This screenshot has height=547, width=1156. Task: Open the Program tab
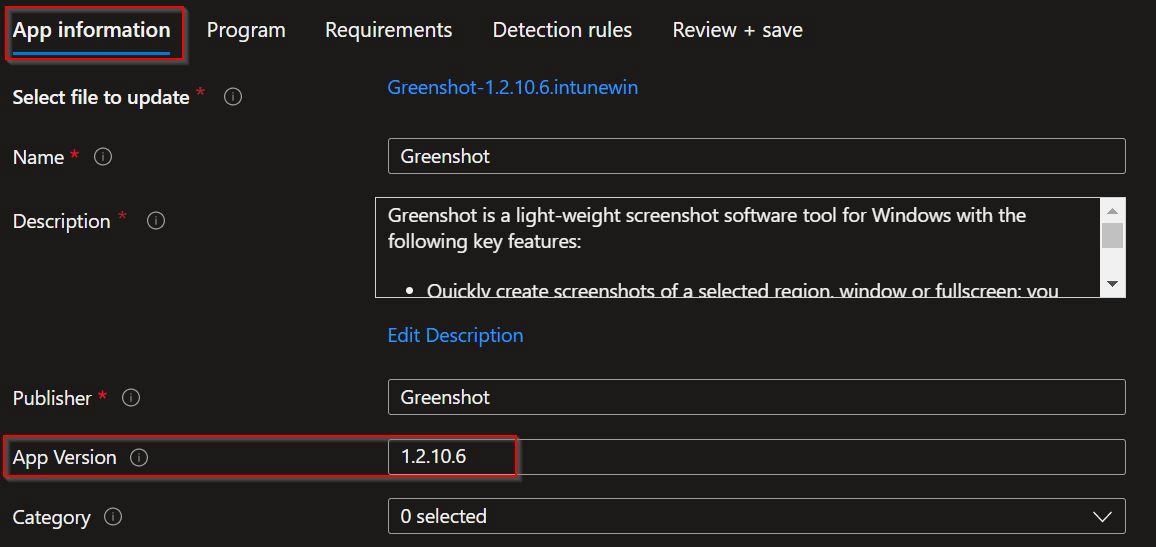pyautogui.click(x=246, y=30)
